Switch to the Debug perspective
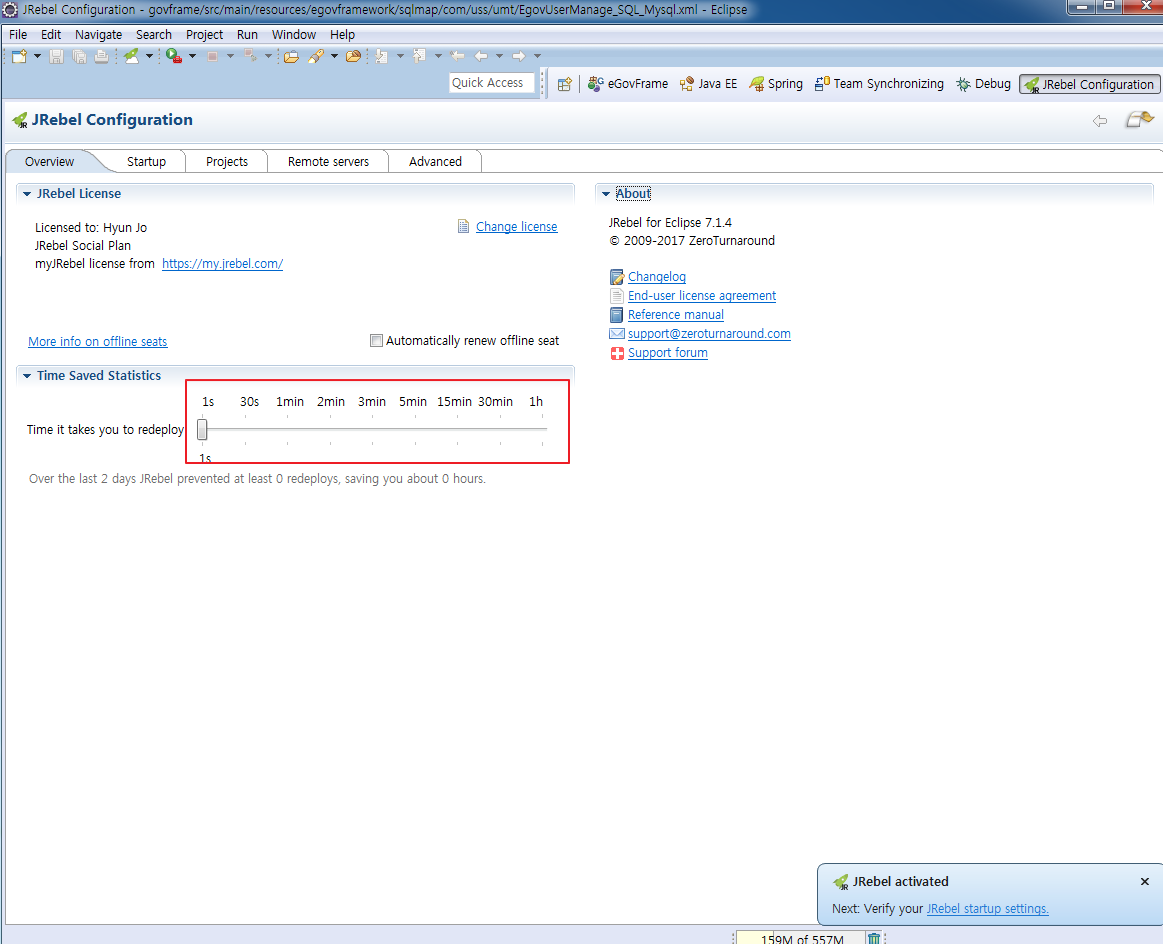 pos(983,84)
